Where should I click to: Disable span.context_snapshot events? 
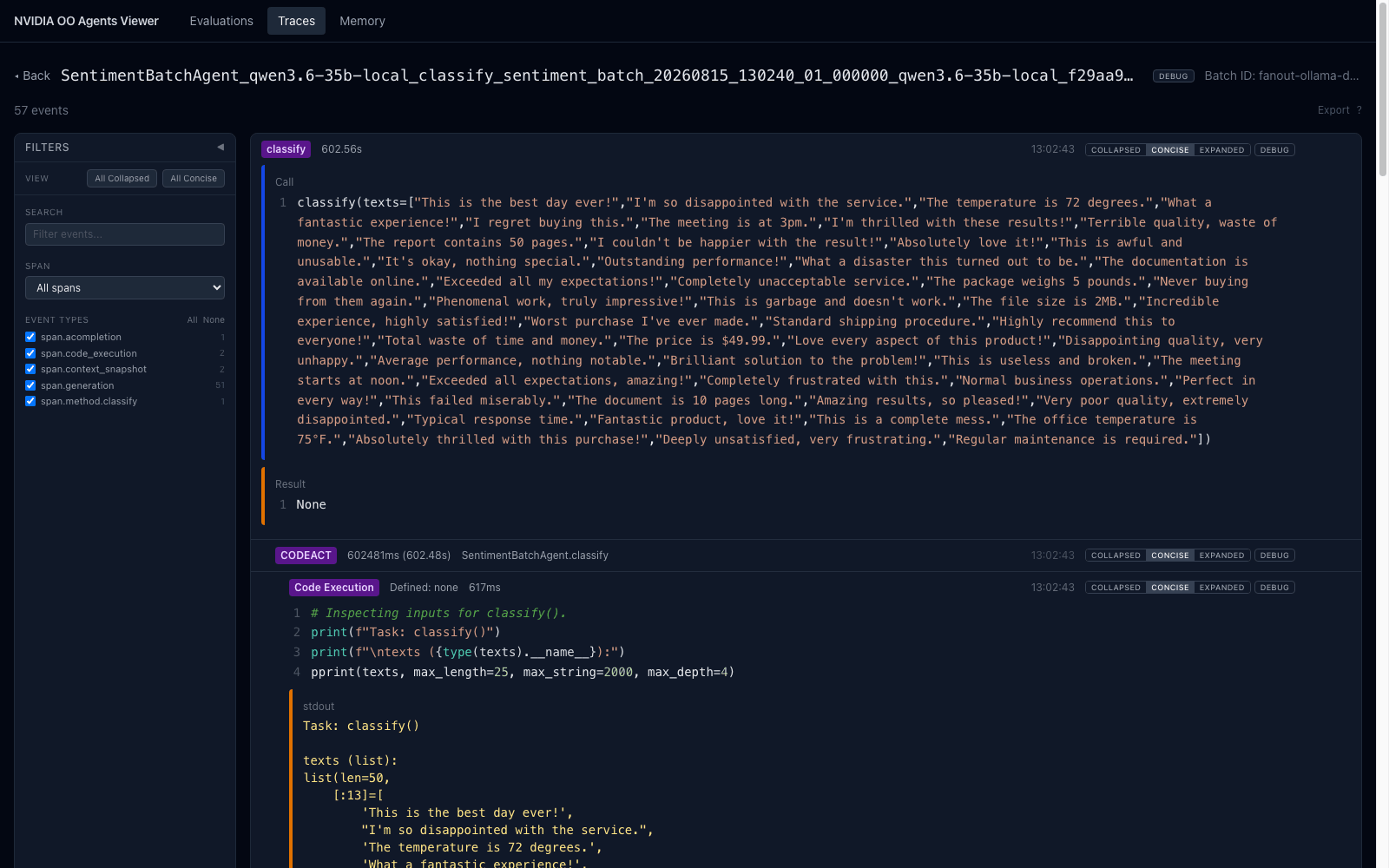coord(30,369)
